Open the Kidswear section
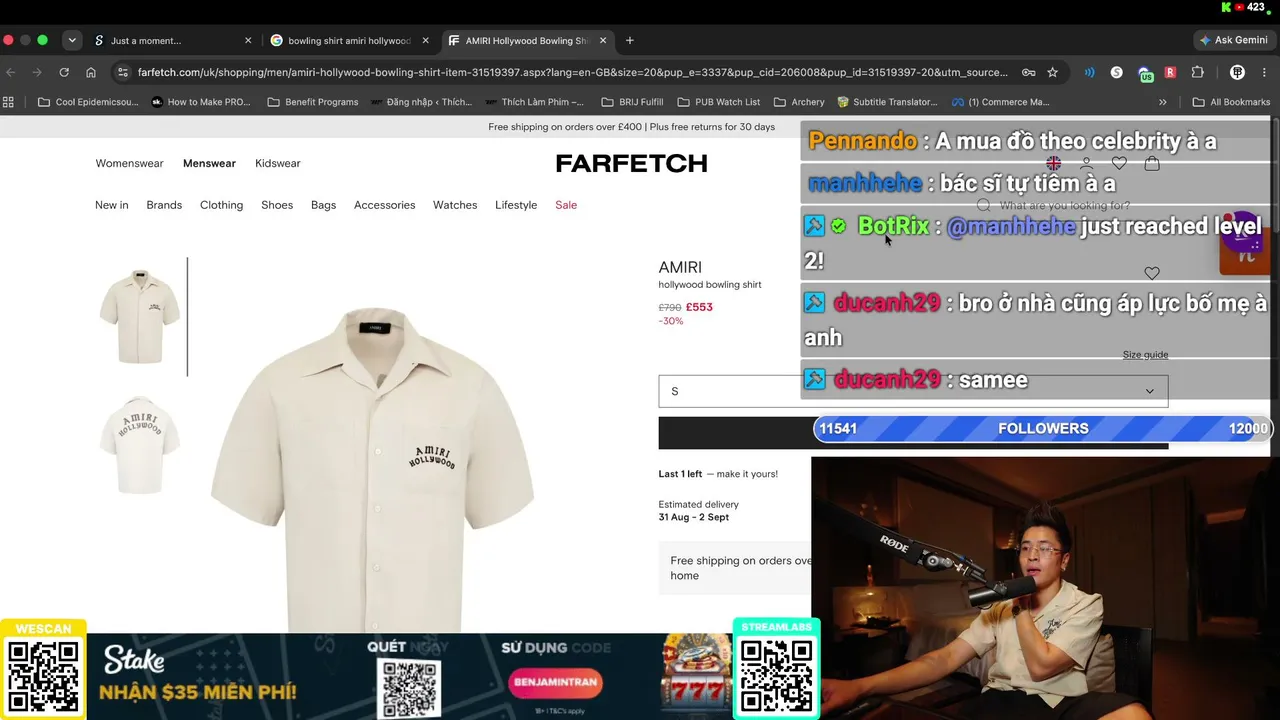Image resolution: width=1280 pixels, height=720 pixels. (x=277, y=163)
